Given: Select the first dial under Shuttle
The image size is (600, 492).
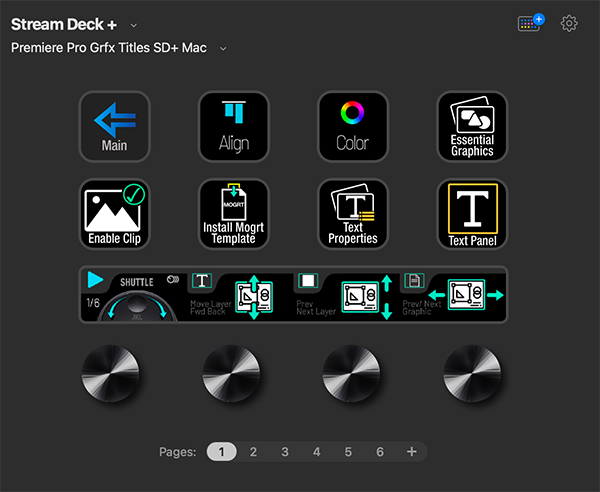Looking at the screenshot, I should (111, 373).
